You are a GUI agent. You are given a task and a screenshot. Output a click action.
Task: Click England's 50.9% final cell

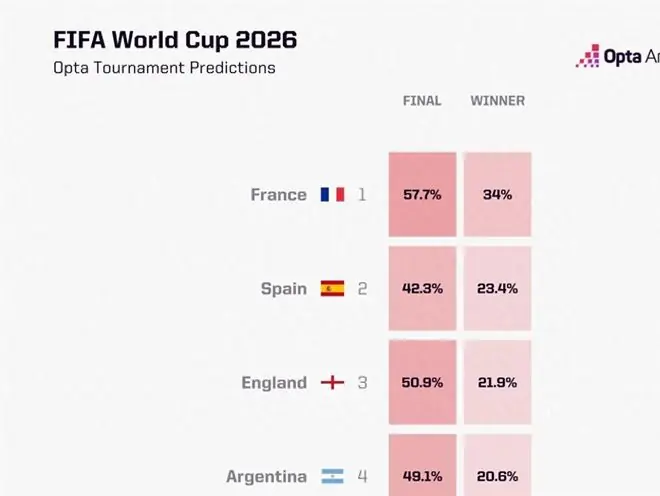tap(422, 382)
